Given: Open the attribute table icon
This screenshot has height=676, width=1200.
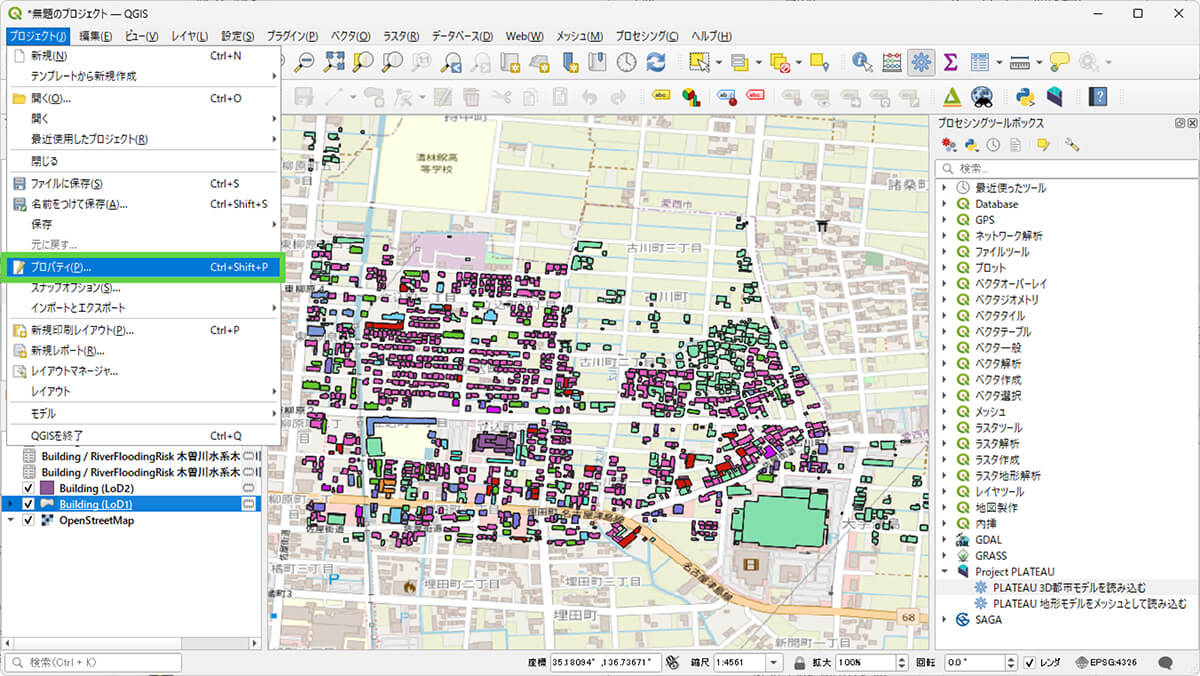Looking at the screenshot, I should tap(979, 62).
